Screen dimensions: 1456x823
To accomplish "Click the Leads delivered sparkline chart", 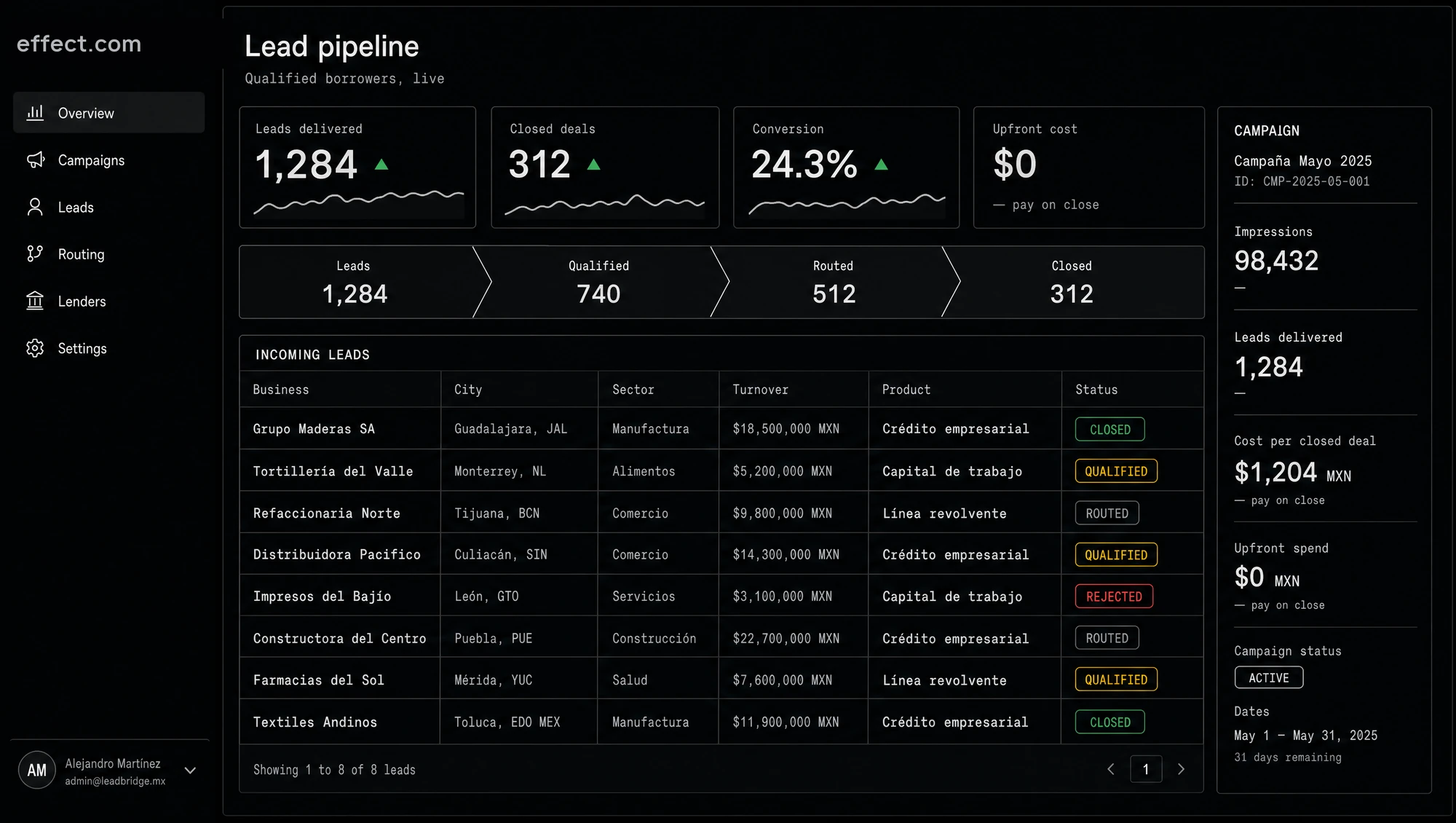I will point(358,202).
